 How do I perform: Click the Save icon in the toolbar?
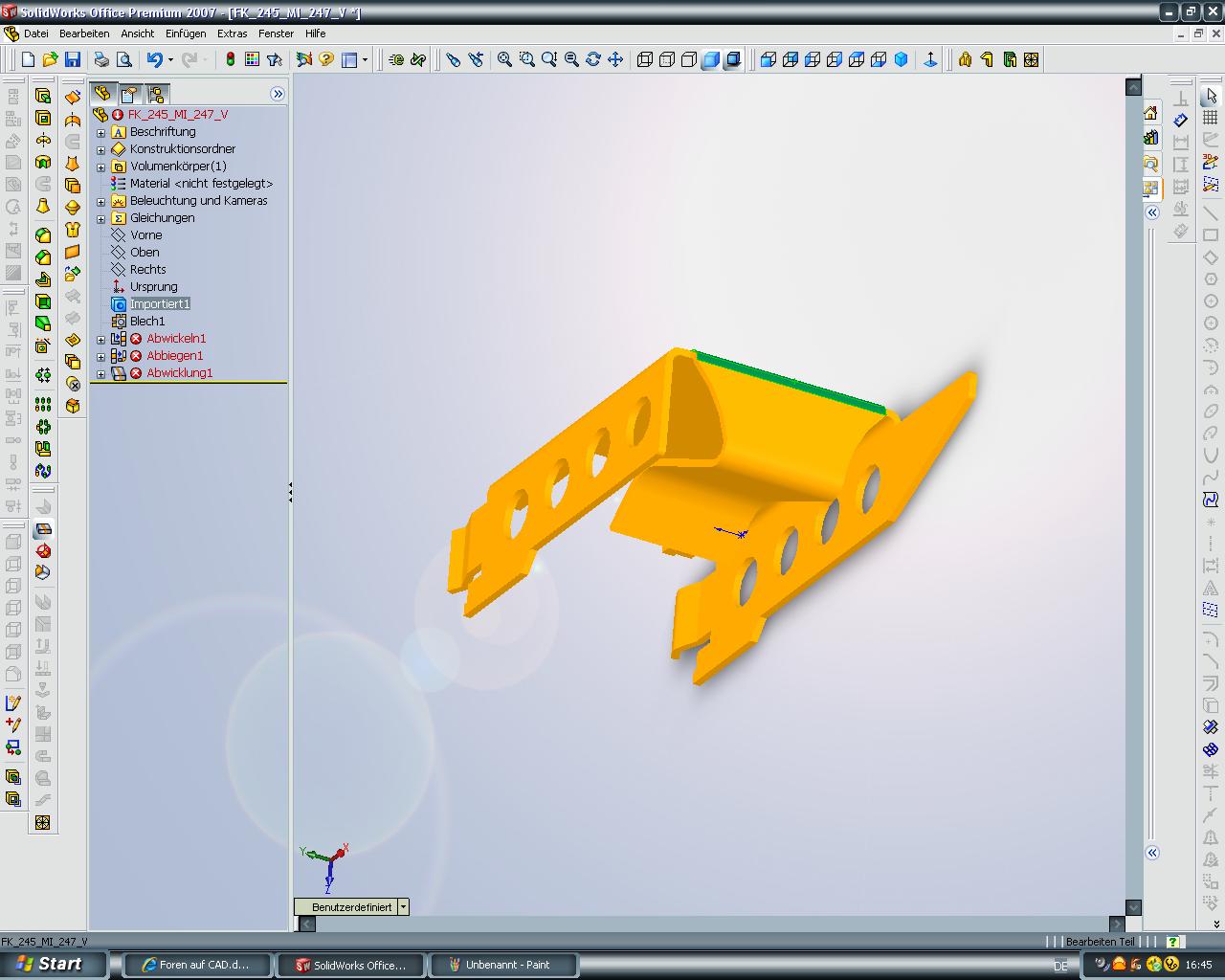pyautogui.click(x=72, y=59)
